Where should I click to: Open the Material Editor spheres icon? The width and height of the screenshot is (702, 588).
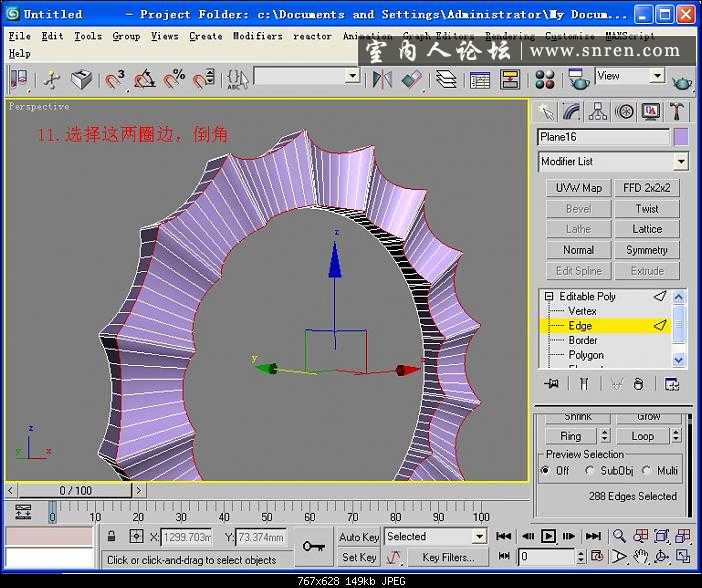[x=545, y=78]
